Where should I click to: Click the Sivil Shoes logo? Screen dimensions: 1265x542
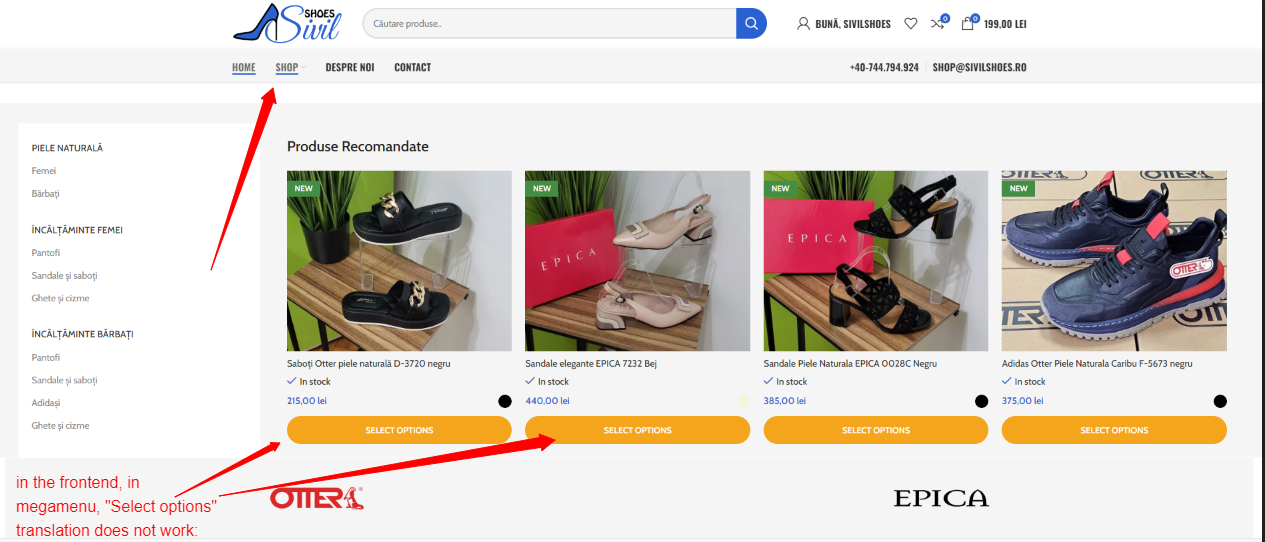click(287, 23)
